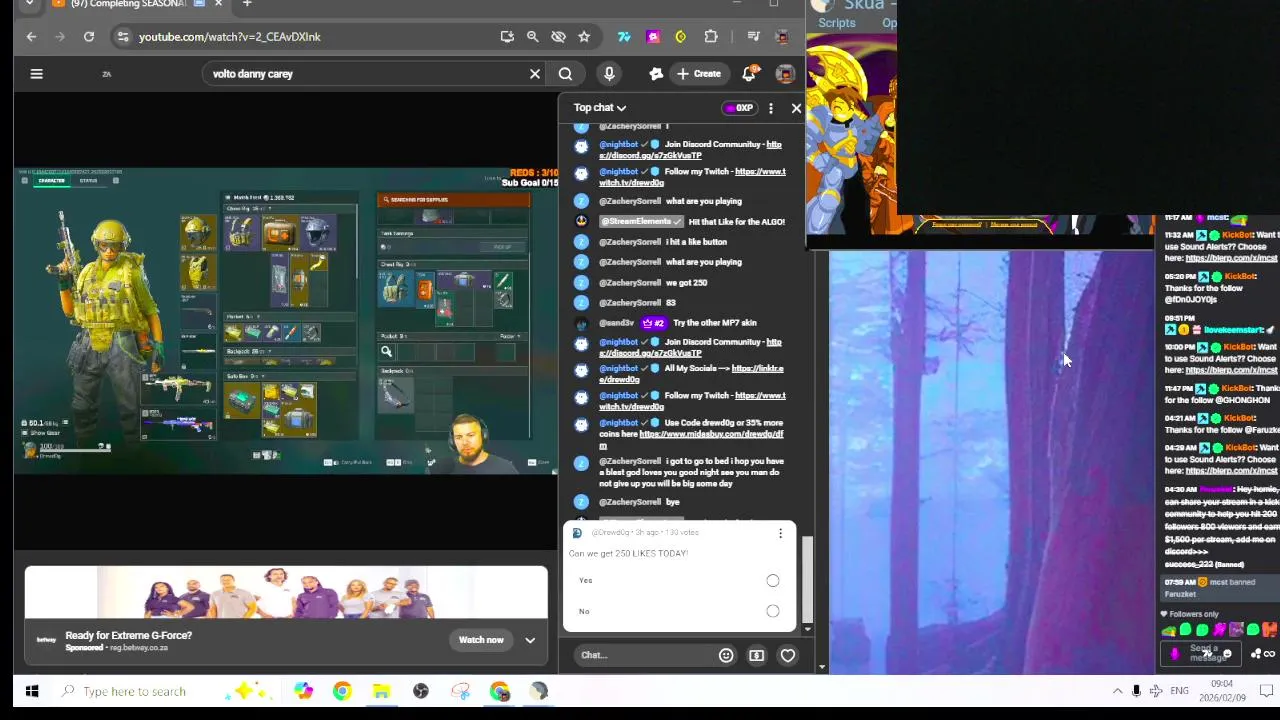Close the live chat panel
Image resolution: width=1280 pixels, height=720 pixels.
pos(796,108)
